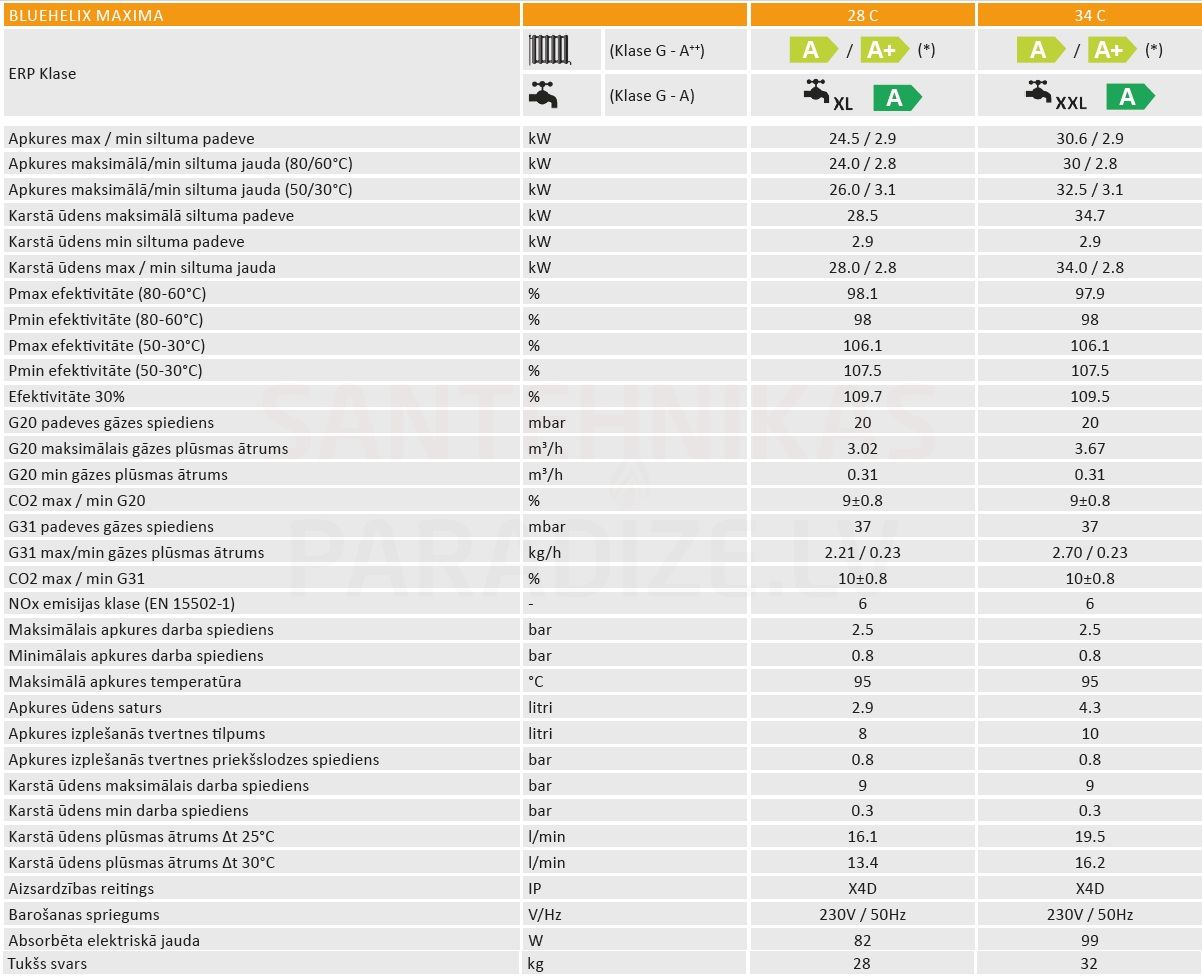Click the "98.1" value
Image resolution: width=1202 pixels, height=976 pixels.
pos(862,294)
